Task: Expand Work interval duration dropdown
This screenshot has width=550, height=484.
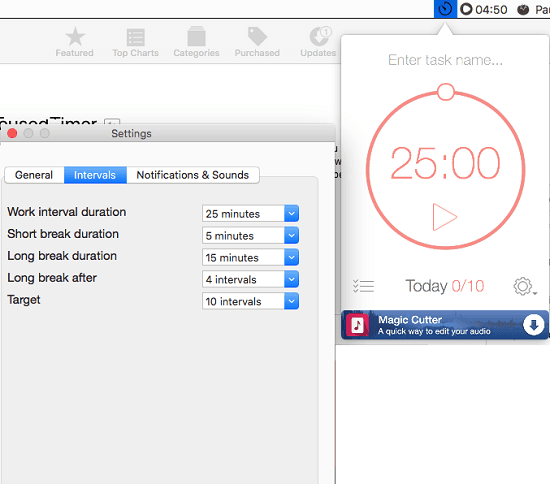Action: (250, 214)
